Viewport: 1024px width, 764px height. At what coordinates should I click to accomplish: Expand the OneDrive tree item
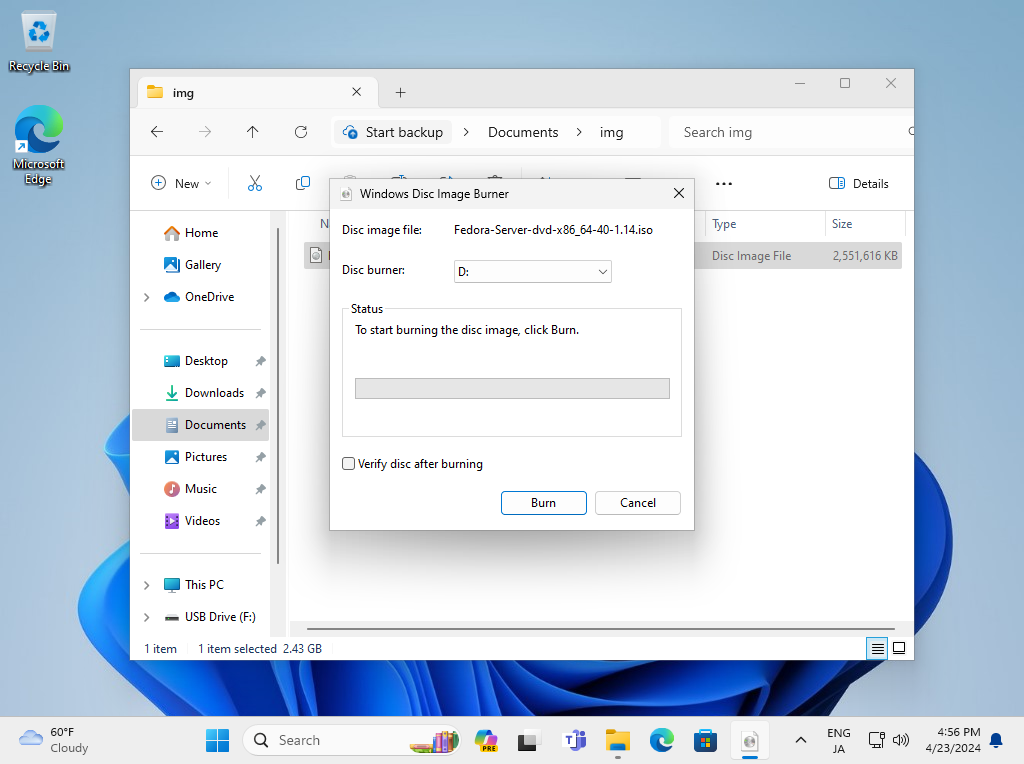pyautogui.click(x=147, y=296)
